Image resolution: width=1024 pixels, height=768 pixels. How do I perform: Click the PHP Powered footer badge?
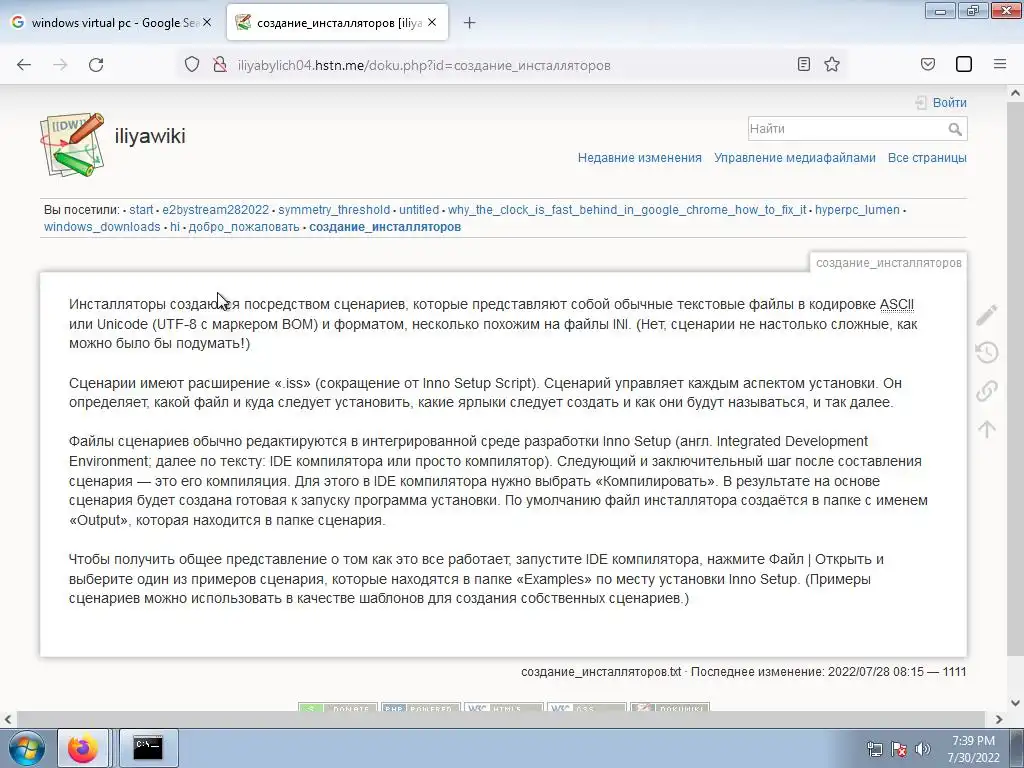(421, 707)
